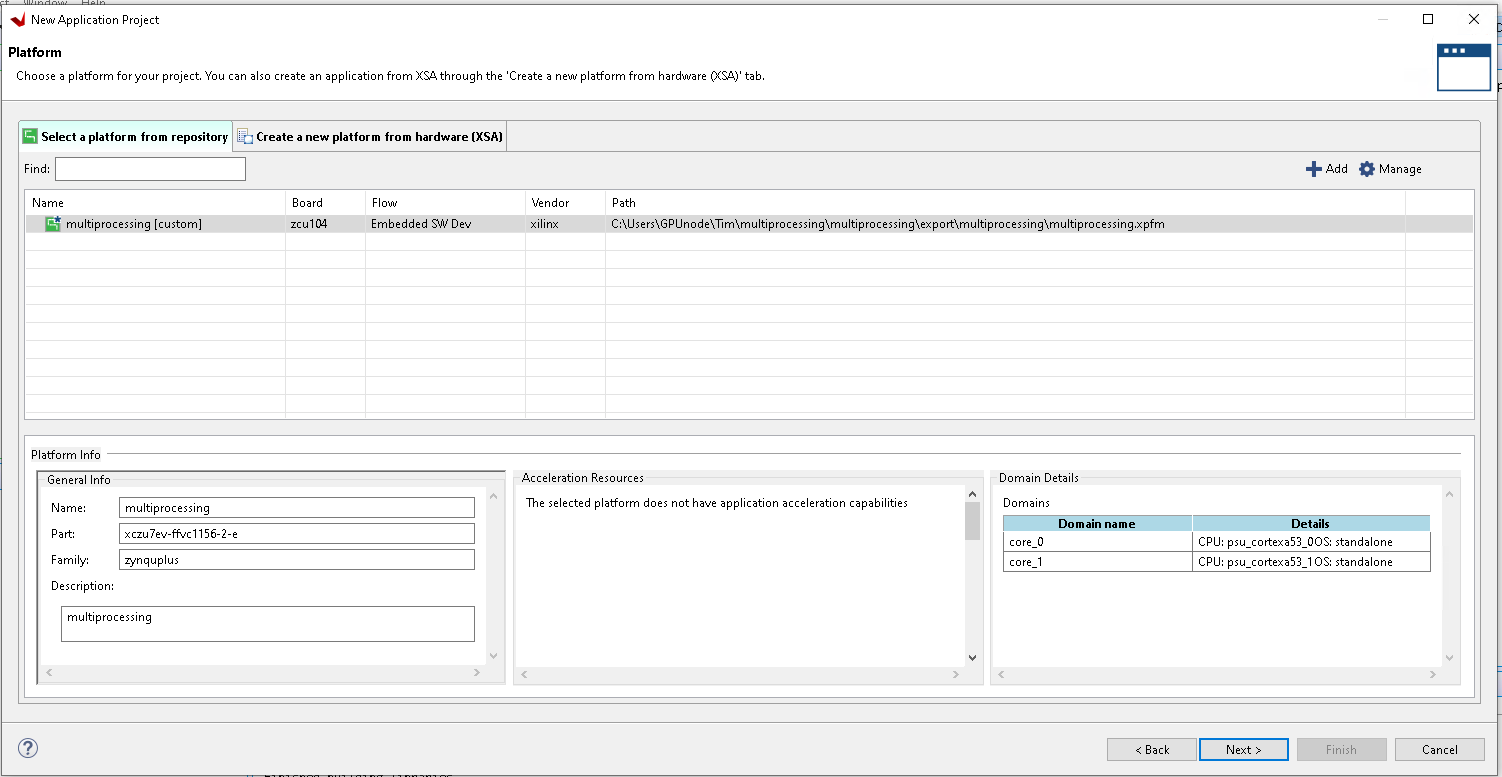Viewport: 1502px width, 777px height.
Task: Open Create a new platform from hardware (XSA) tab
Action: tap(370, 137)
